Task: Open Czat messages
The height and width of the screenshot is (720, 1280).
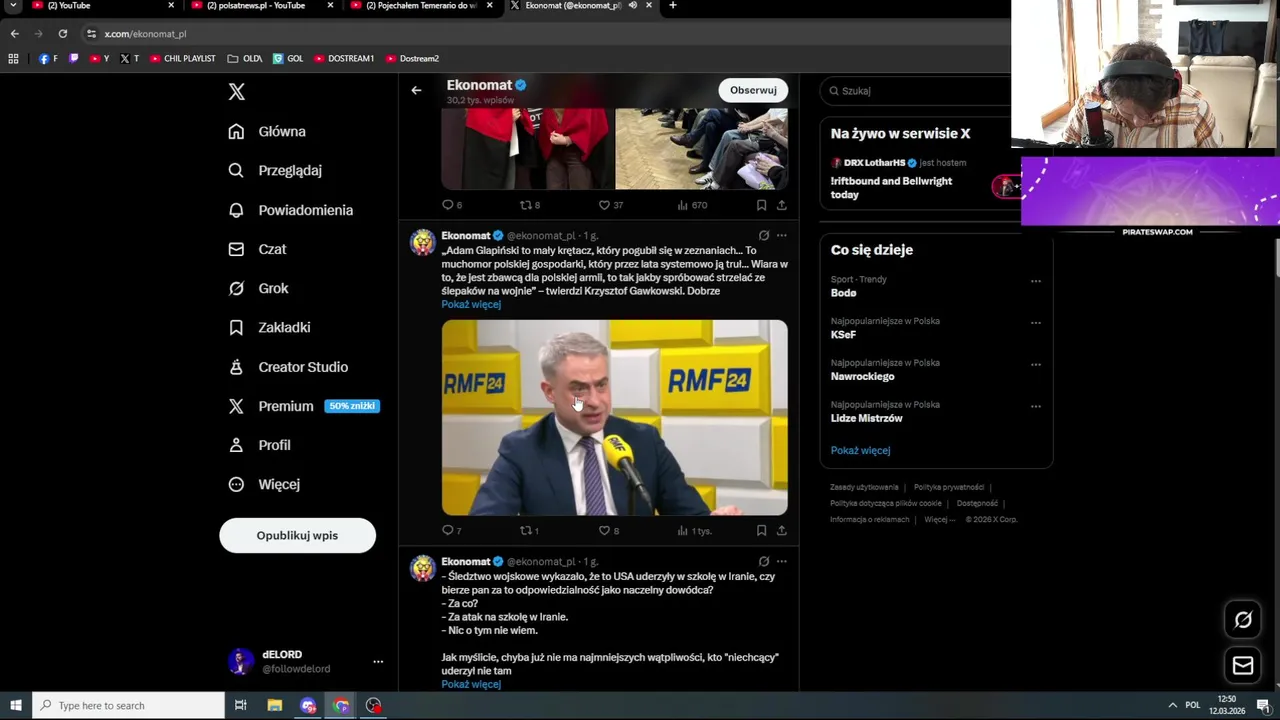Action: pos(257,249)
